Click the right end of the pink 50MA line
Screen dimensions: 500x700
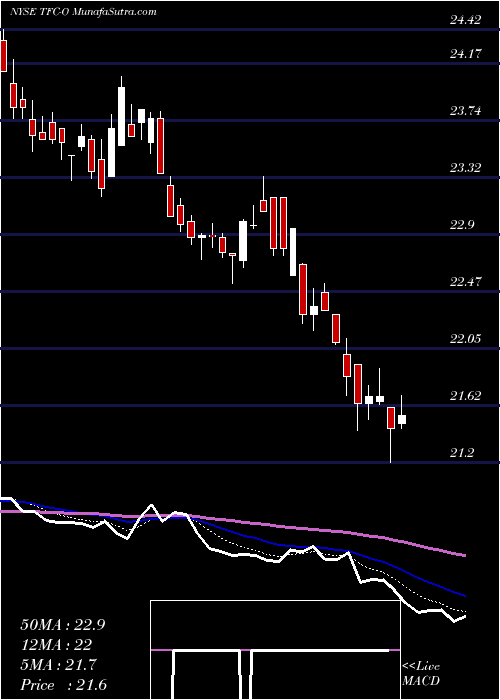pyautogui.click(x=465, y=555)
